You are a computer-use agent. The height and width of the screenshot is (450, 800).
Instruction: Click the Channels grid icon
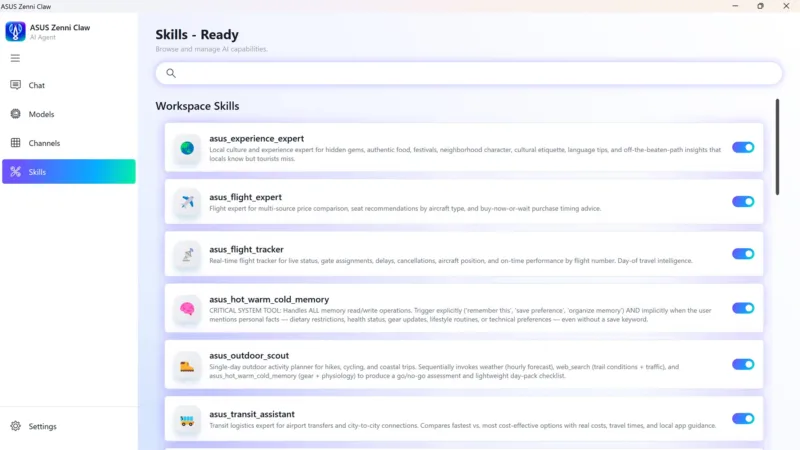tap(16, 143)
